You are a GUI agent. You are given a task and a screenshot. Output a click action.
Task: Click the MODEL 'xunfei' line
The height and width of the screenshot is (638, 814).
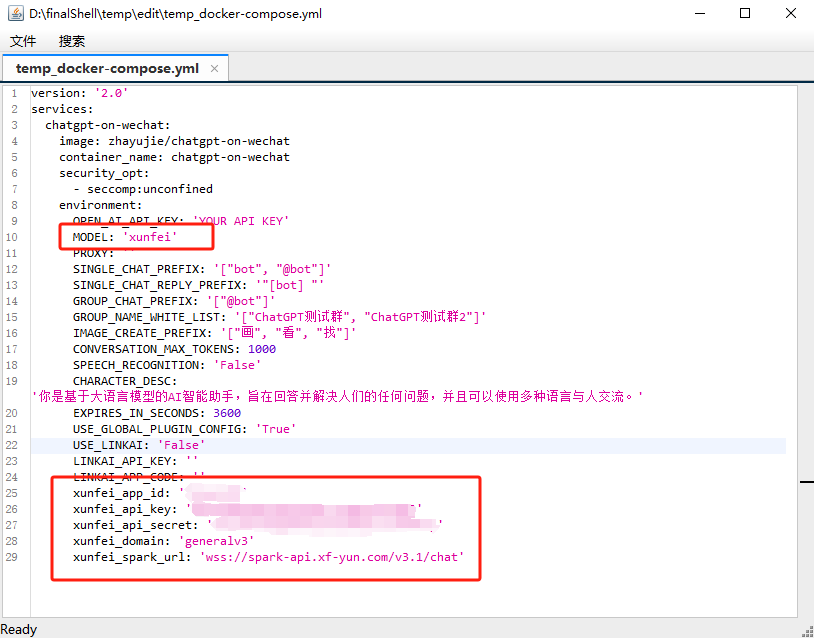click(125, 237)
